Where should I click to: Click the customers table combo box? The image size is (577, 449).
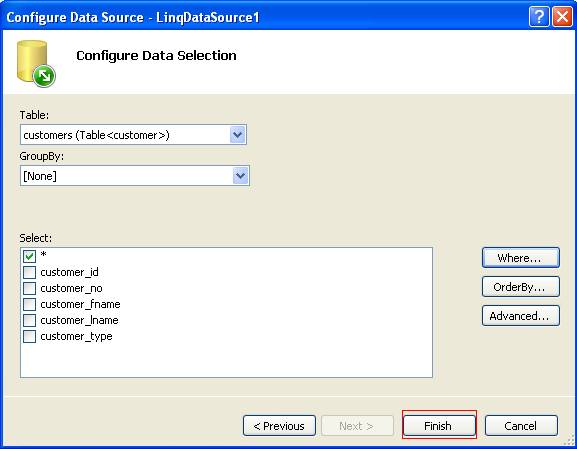click(133, 135)
